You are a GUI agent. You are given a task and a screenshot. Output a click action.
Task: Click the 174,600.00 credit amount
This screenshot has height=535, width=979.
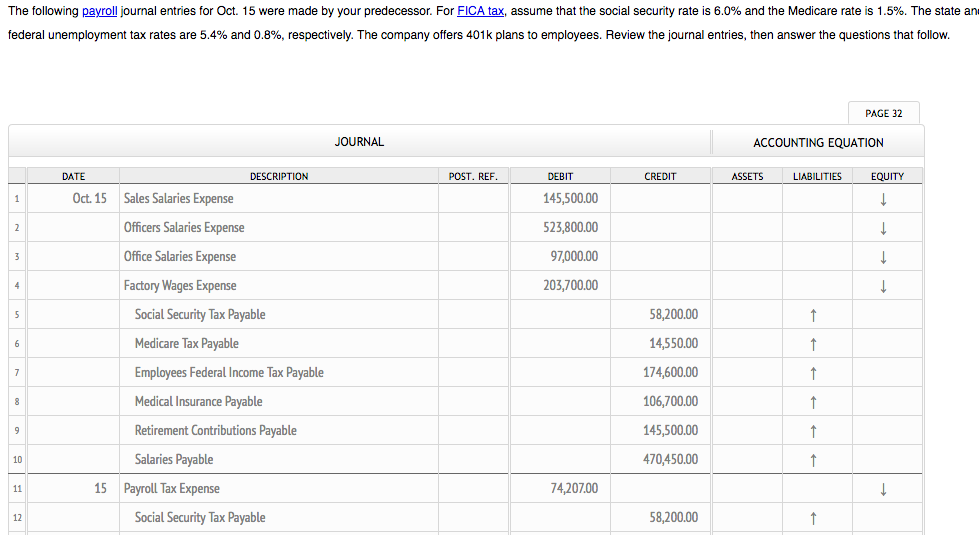pyautogui.click(x=671, y=372)
